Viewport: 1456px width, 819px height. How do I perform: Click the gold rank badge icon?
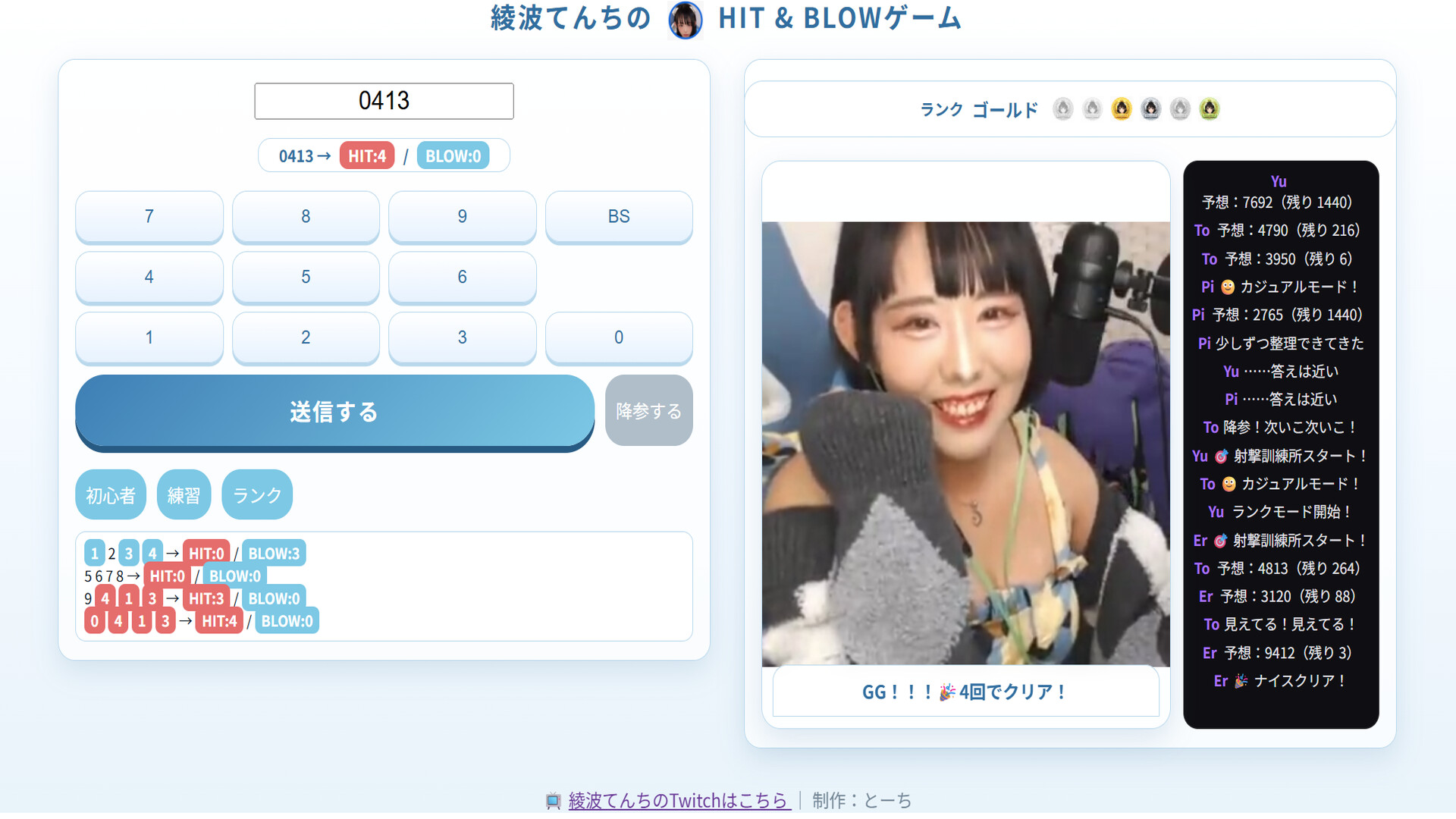[1122, 108]
